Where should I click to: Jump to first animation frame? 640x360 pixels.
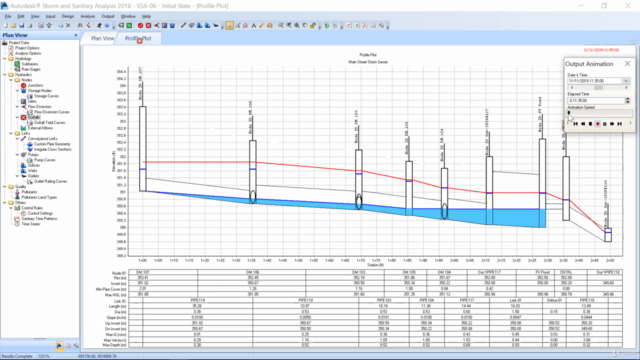(x=576, y=124)
